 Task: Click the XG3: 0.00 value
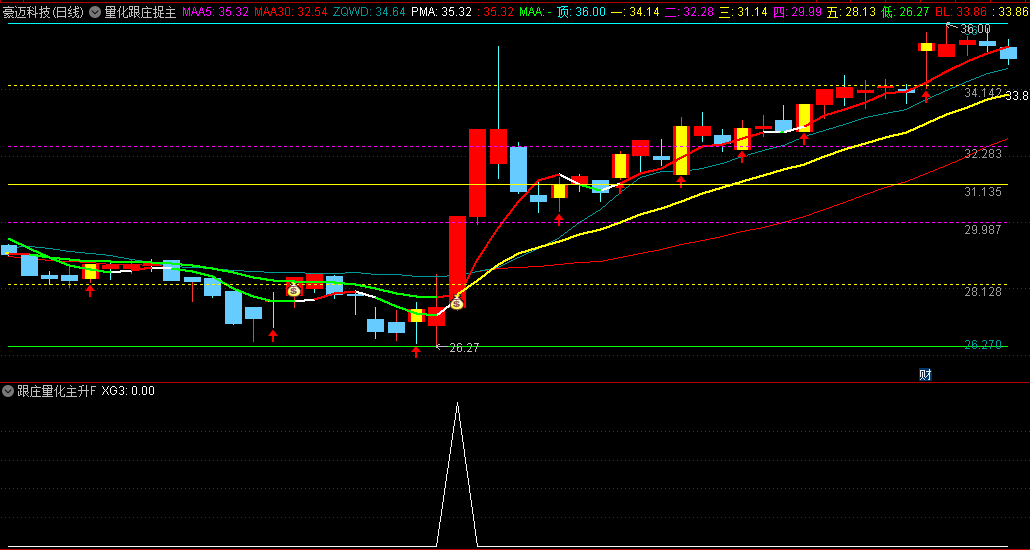pyautogui.click(x=128, y=391)
